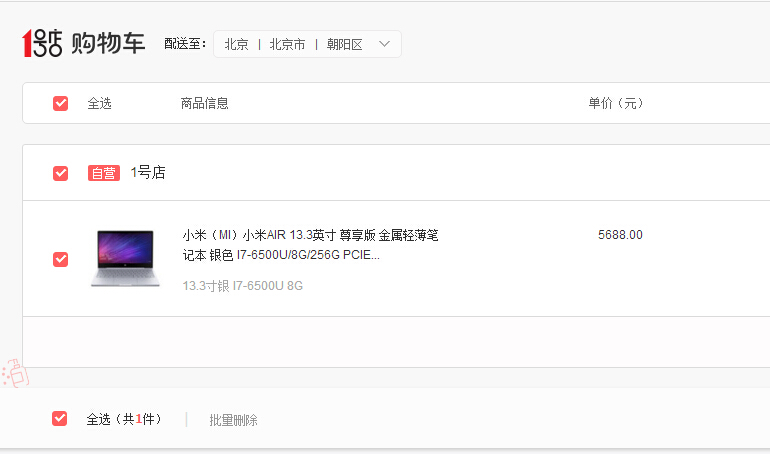Viewport: 770px width, 454px height.
Task: Select the price 5688.00 text
Action: pyautogui.click(x=620, y=235)
